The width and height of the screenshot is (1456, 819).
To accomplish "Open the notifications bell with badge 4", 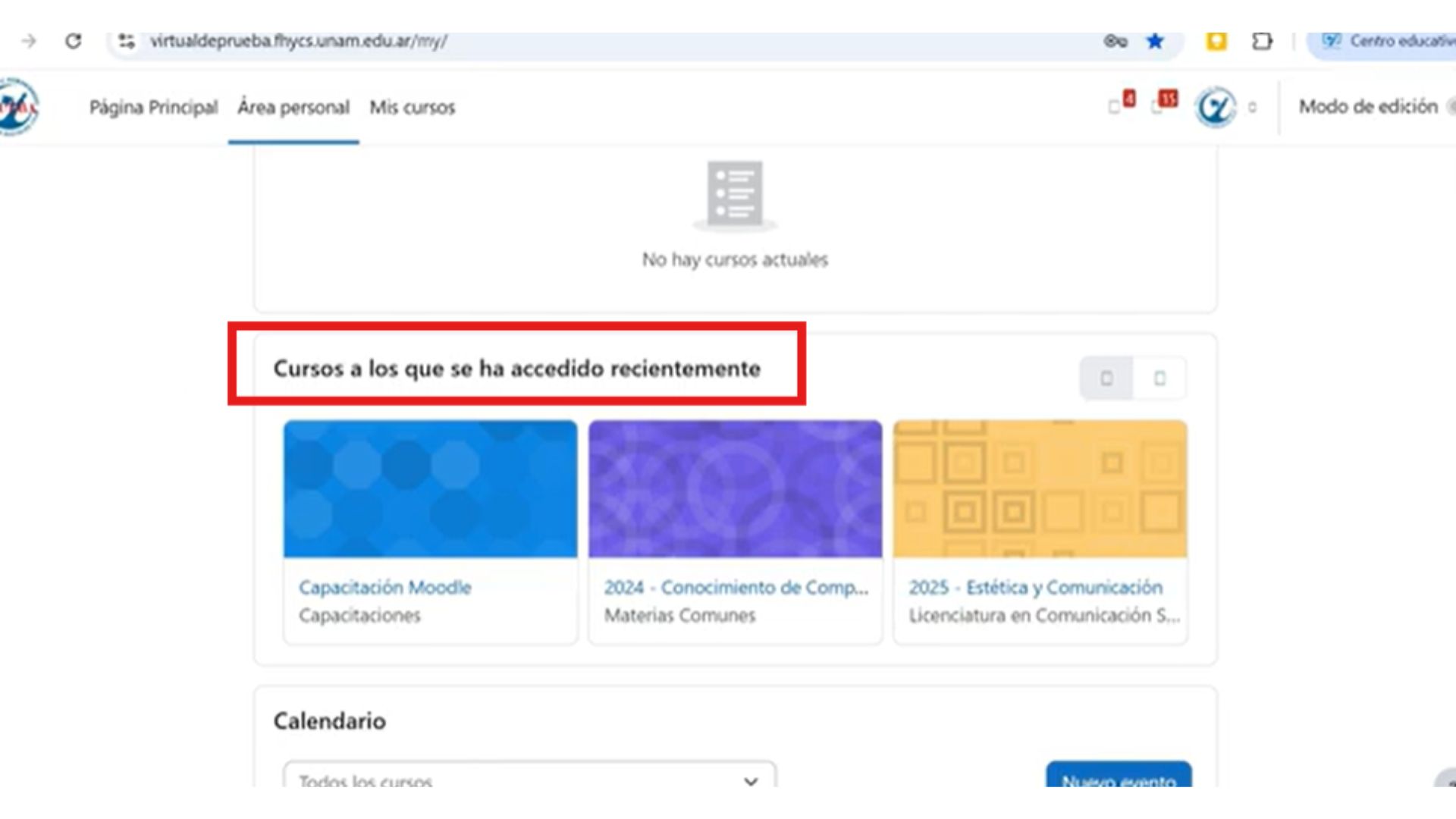I will 1122,104.
